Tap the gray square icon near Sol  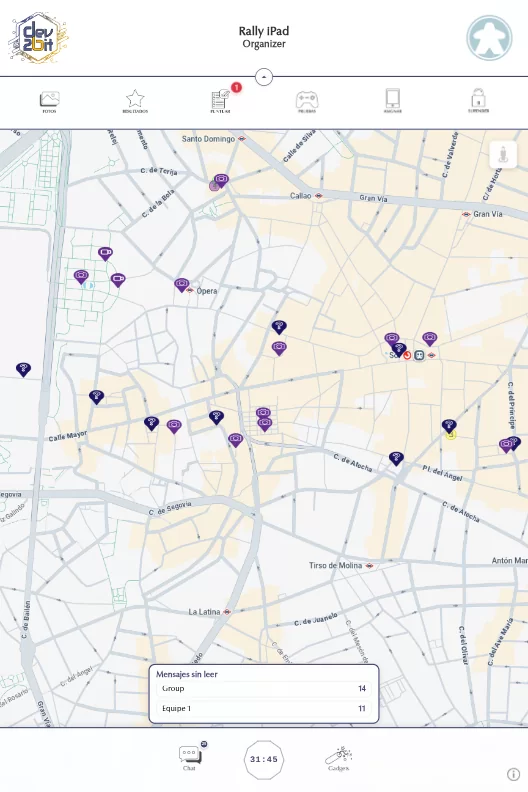click(x=419, y=356)
